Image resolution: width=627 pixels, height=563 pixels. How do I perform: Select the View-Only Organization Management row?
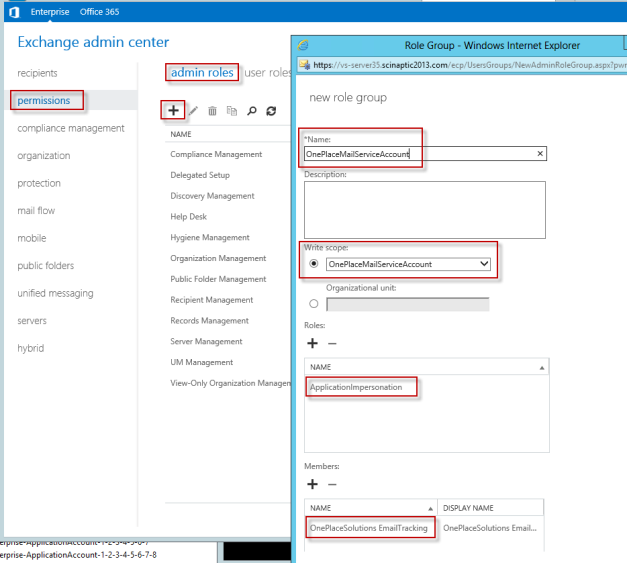(x=230, y=383)
